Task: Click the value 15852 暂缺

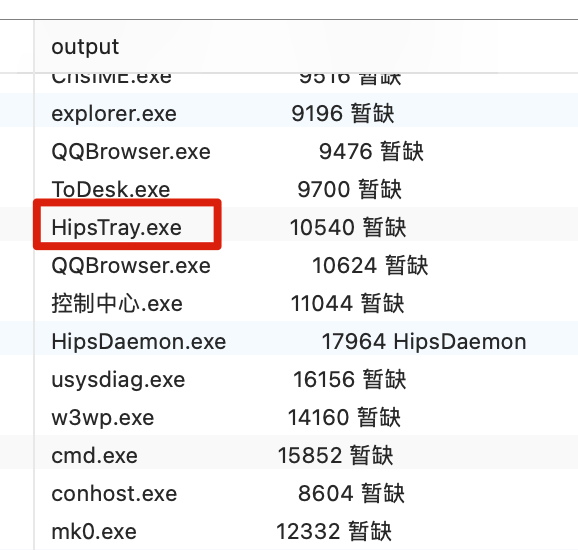Action: tap(335, 455)
